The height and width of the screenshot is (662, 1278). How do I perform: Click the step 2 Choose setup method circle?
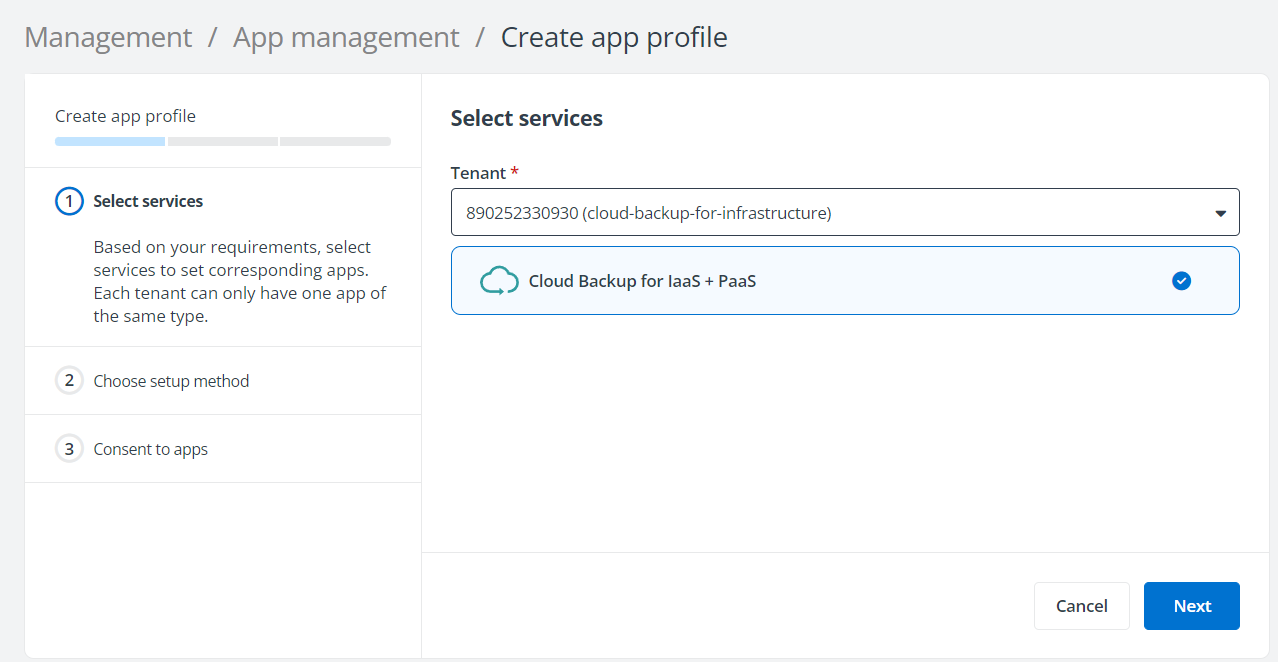click(x=68, y=380)
